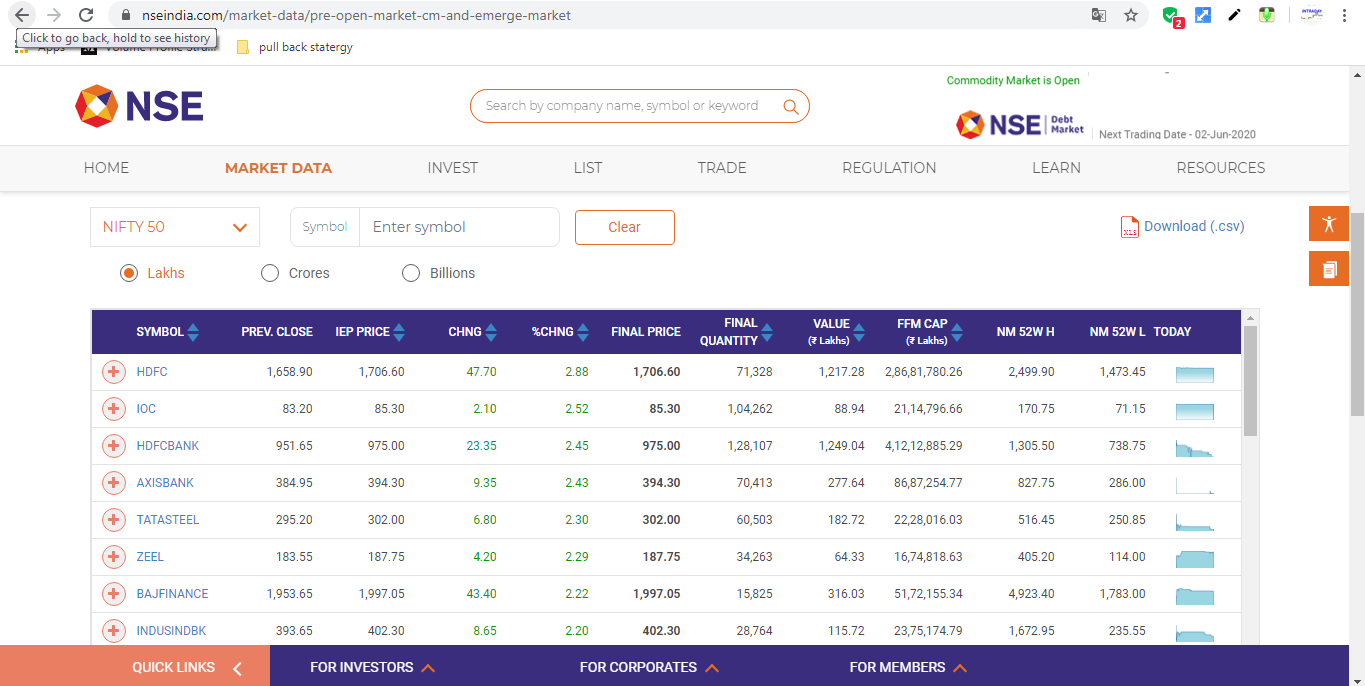
Task: Click the xls file download icon
Action: point(1130,227)
